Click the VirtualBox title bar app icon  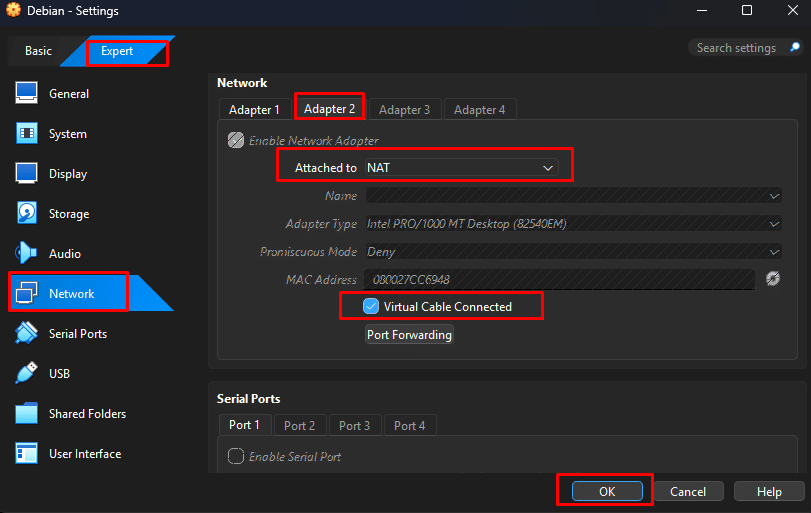click(x=13, y=10)
